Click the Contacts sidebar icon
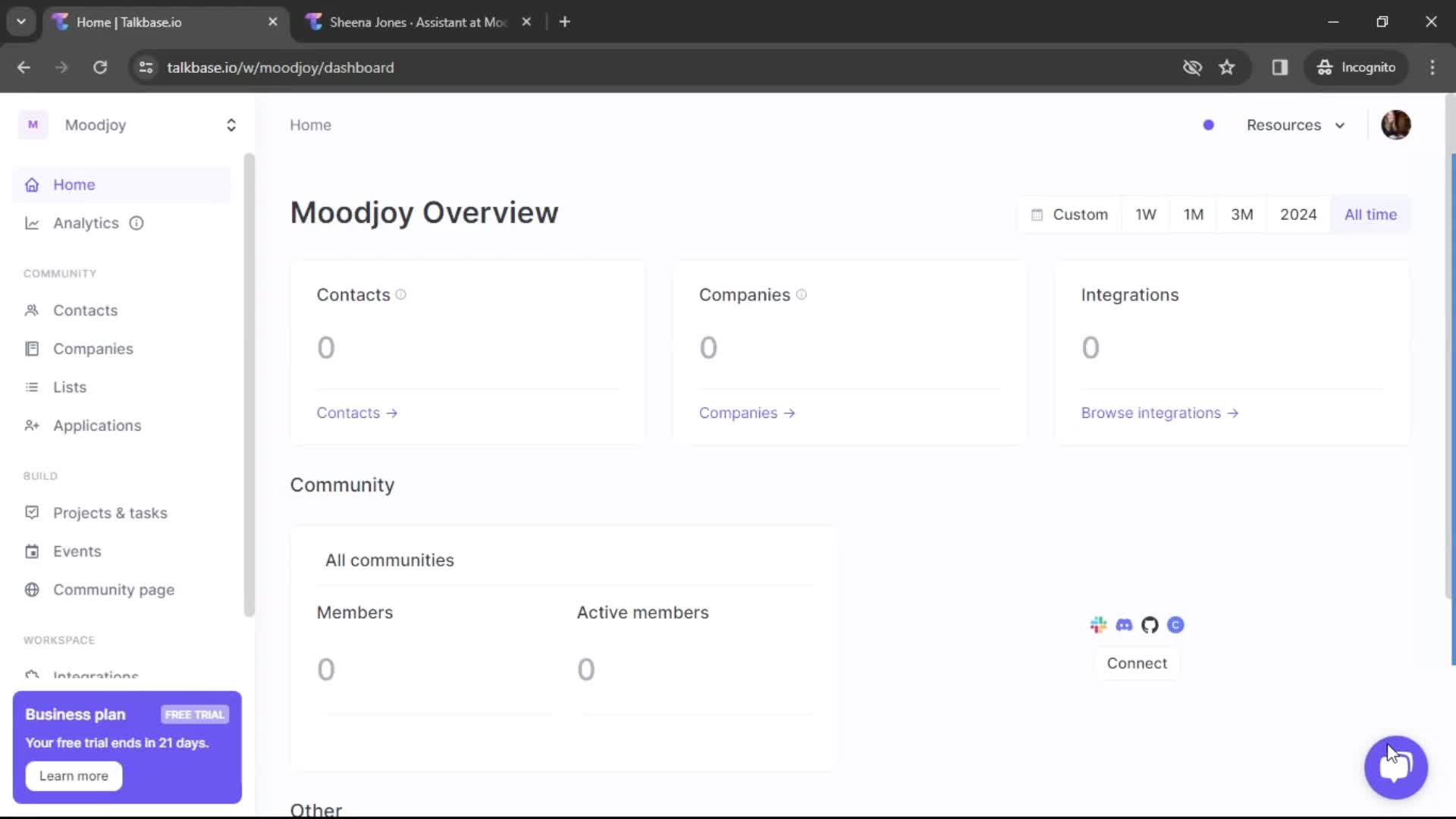The width and height of the screenshot is (1456, 819). pos(31,310)
